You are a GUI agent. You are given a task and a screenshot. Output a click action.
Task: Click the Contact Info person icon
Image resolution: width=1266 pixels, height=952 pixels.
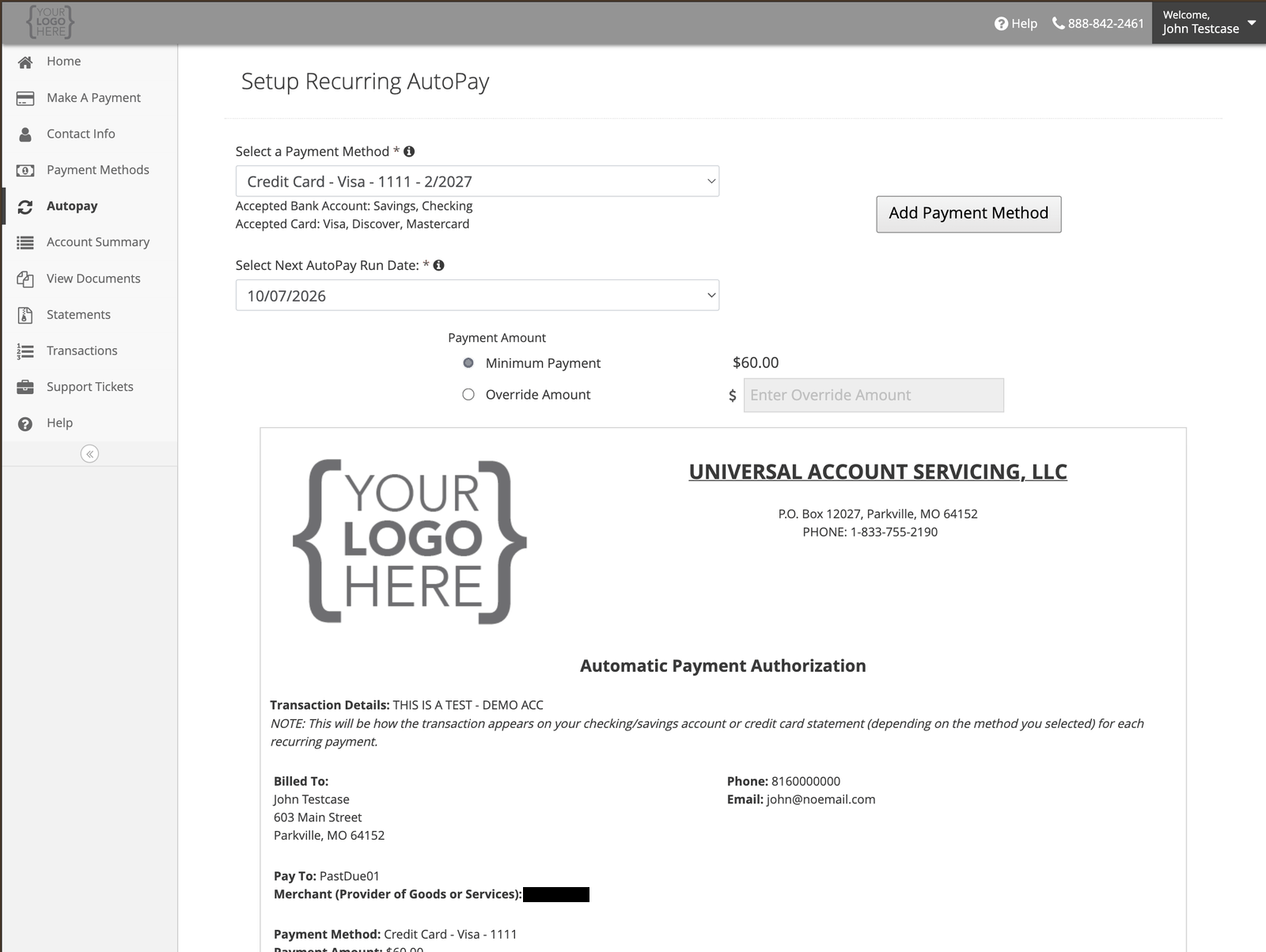pyautogui.click(x=25, y=135)
